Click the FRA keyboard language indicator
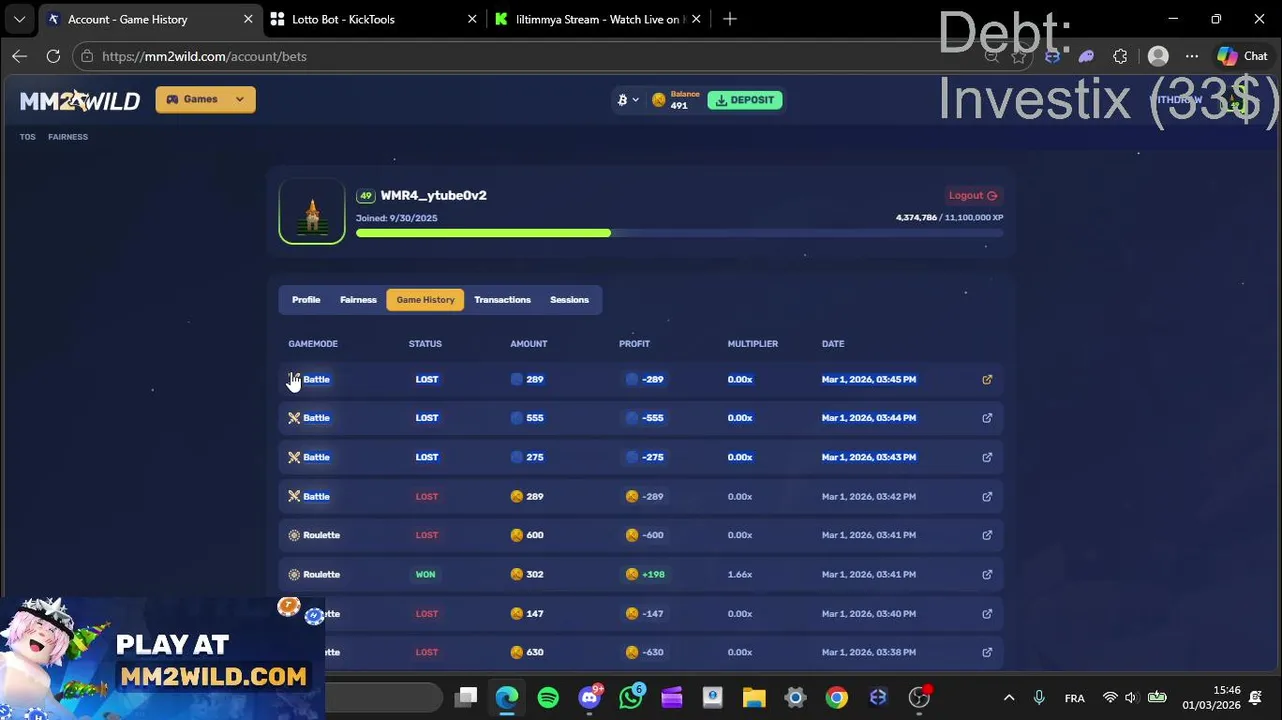1282x720 pixels. tap(1075, 698)
